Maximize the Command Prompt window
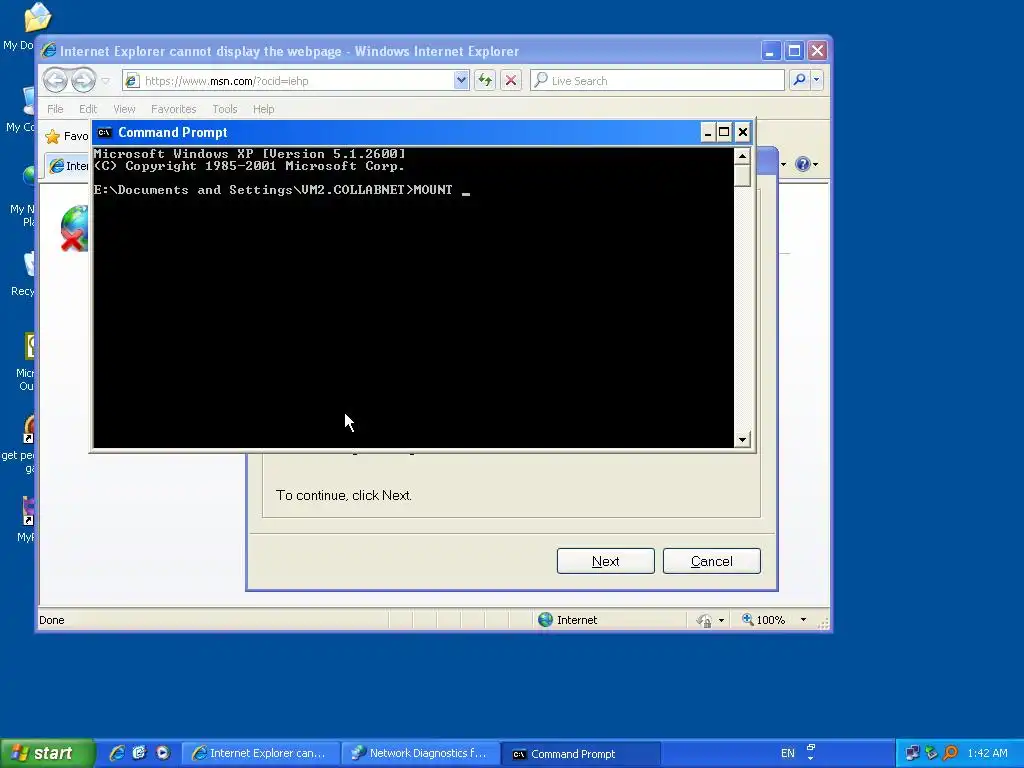Screen dimensions: 1024x768 (x=724, y=133)
